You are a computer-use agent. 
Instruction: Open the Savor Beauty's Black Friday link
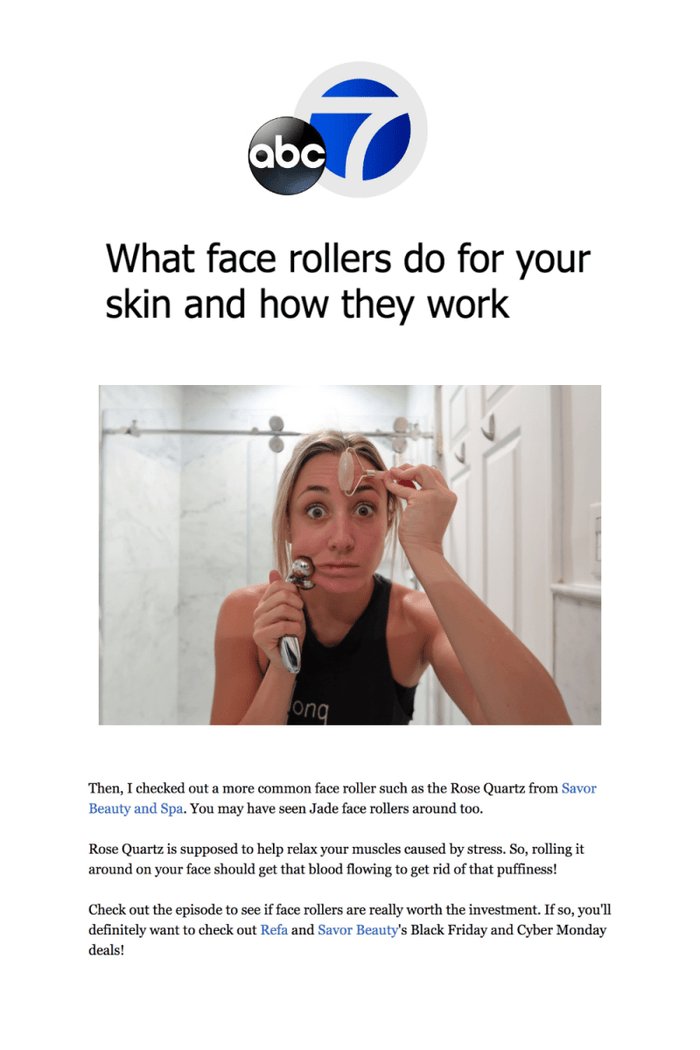click(x=358, y=929)
